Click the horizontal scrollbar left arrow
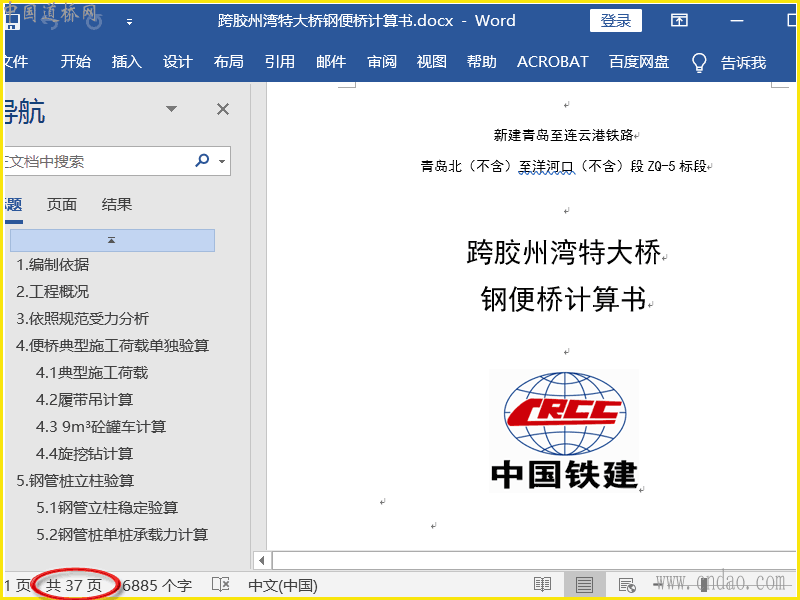Viewport: 800px width, 600px height. 262,561
